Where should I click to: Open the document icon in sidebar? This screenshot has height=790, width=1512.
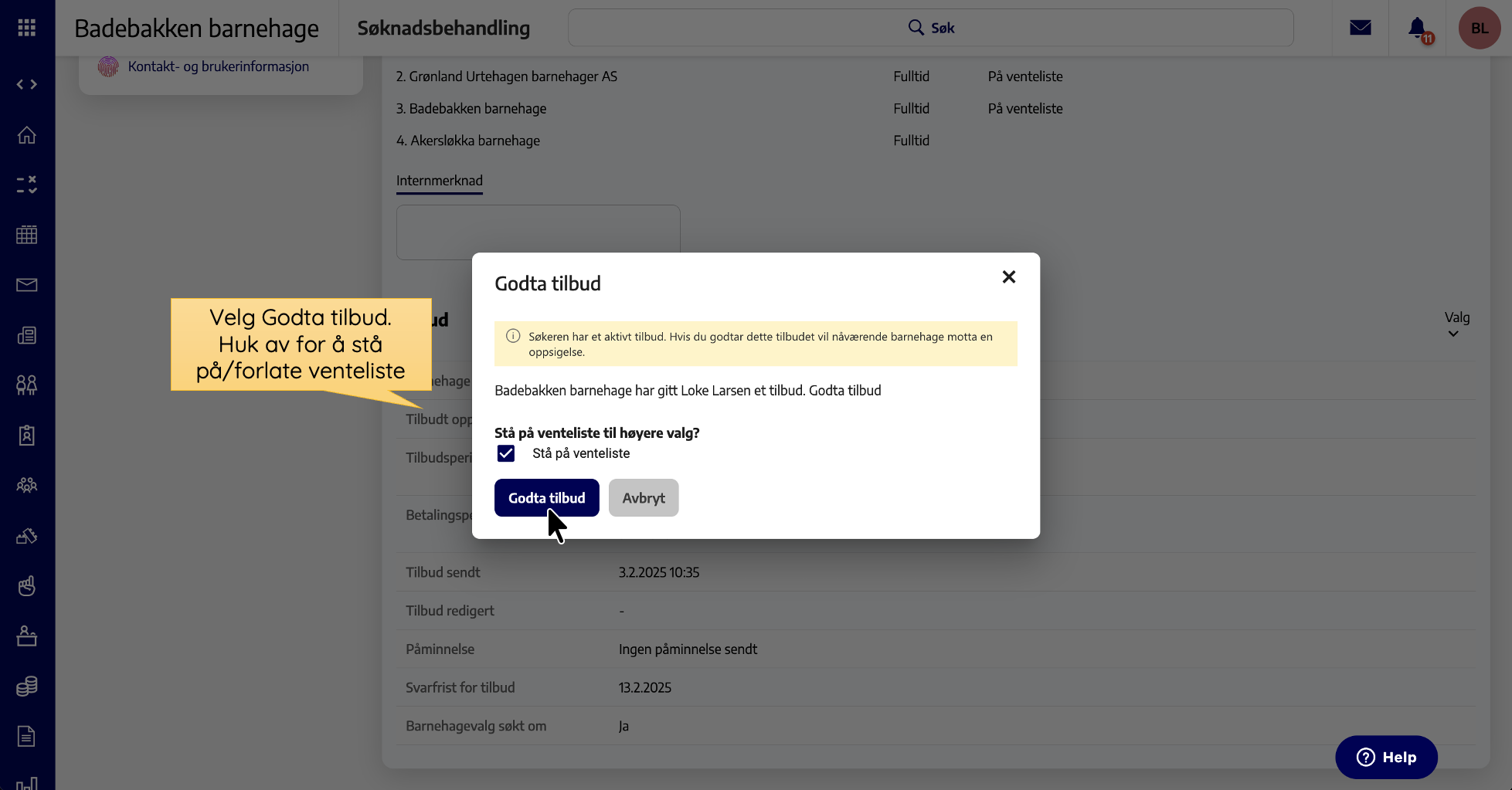click(27, 736)
